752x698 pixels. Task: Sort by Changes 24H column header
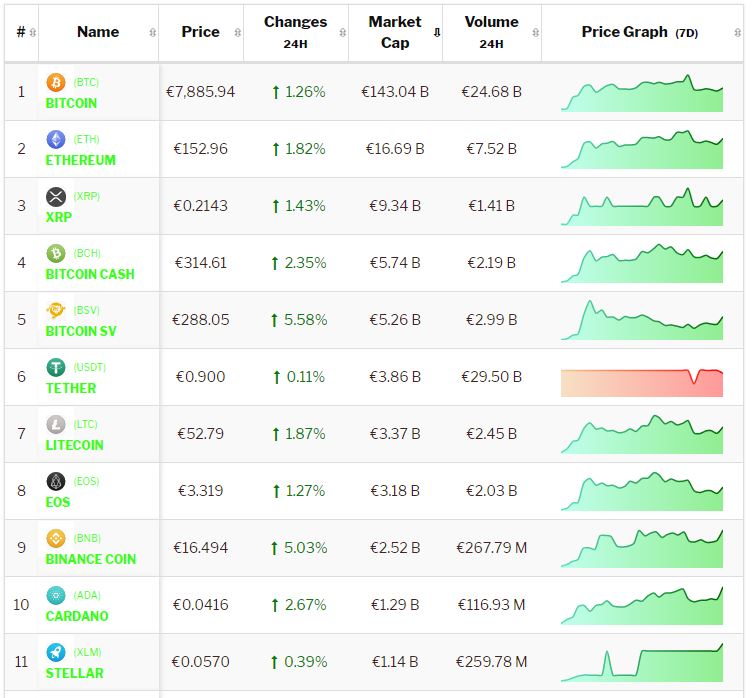tap(295, 32)
